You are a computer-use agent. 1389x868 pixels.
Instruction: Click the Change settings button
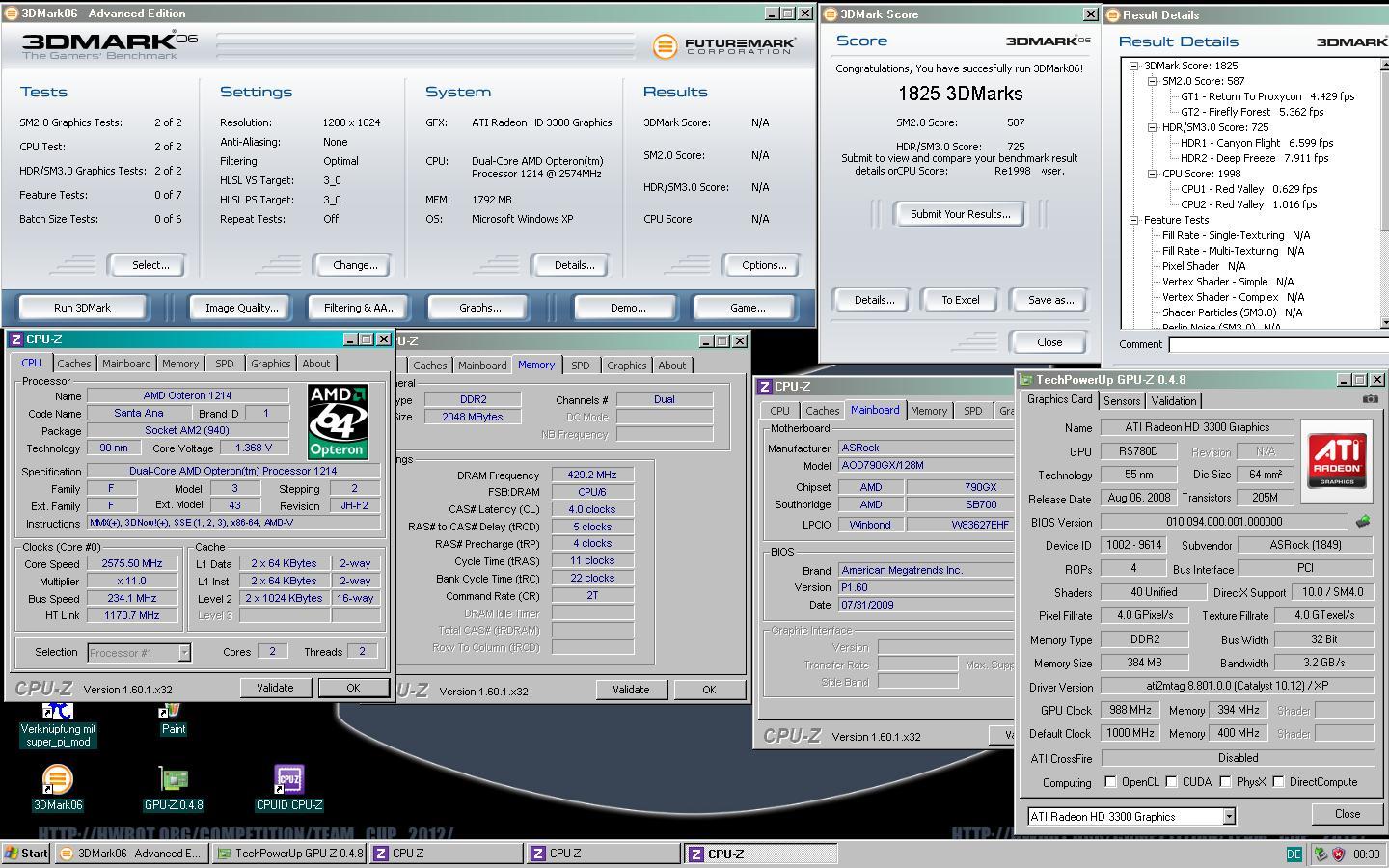355,265
